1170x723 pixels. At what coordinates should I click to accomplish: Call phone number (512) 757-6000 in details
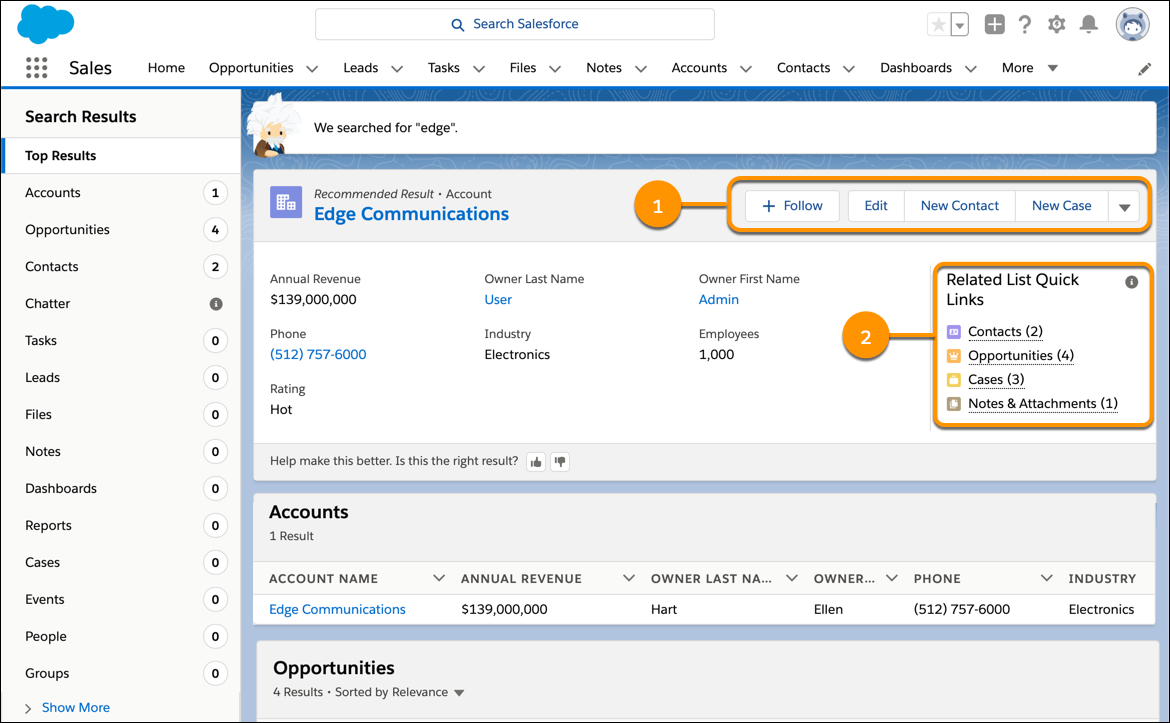(x=318, y=354)
